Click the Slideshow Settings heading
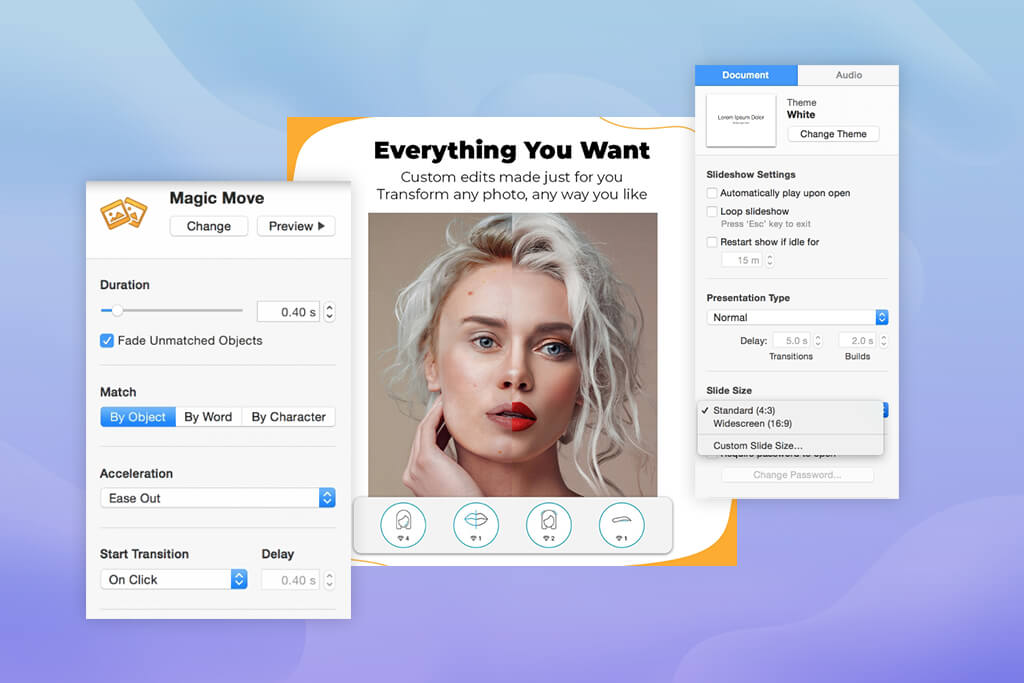The width and height of the screenshot is (1024, 683). (x=751, y=174)
